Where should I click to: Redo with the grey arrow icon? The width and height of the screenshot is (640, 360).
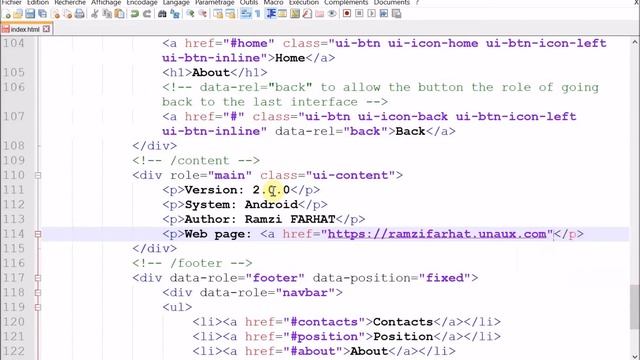pyautogui.click(x=147, y=14)
